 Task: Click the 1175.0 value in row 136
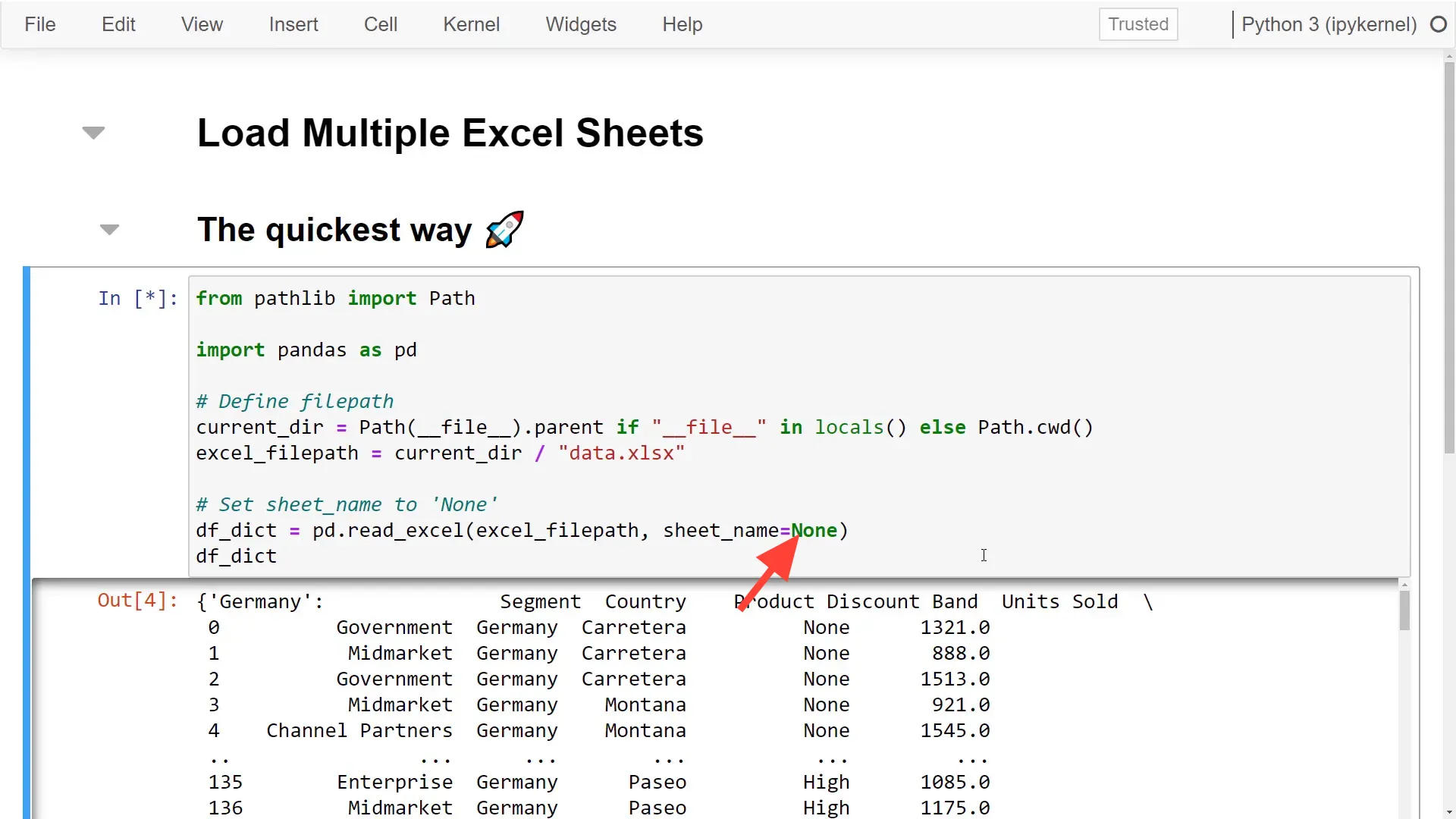pyautogui.click(x=955, y=808)
